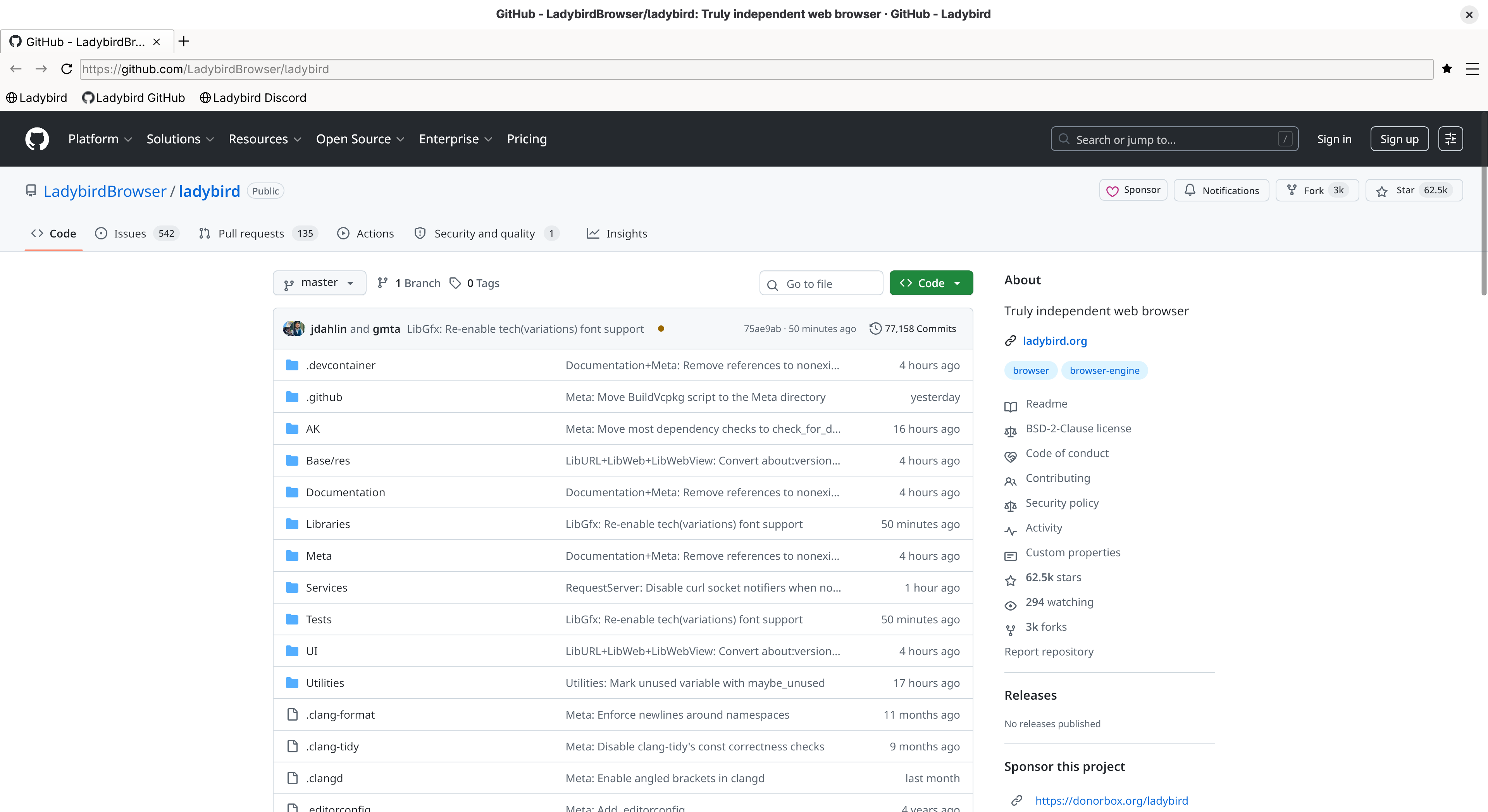The width and height of the screenshot is (1488, 812).
Task: Click the scale icon beside BSD-2-Clause license
Action: coord(1010,432)
